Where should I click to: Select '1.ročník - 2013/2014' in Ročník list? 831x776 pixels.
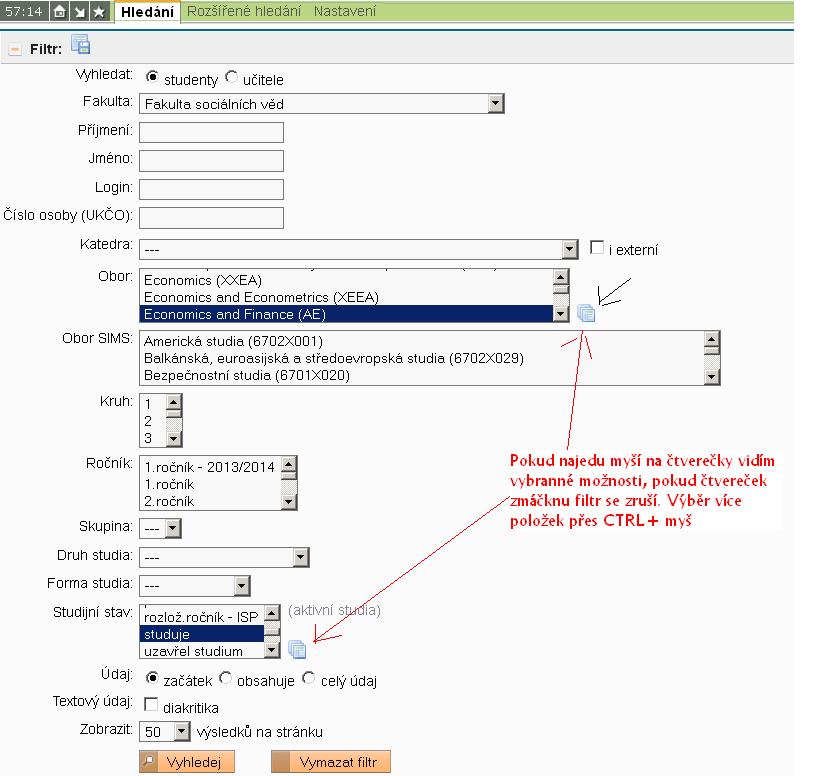[211, 467]
